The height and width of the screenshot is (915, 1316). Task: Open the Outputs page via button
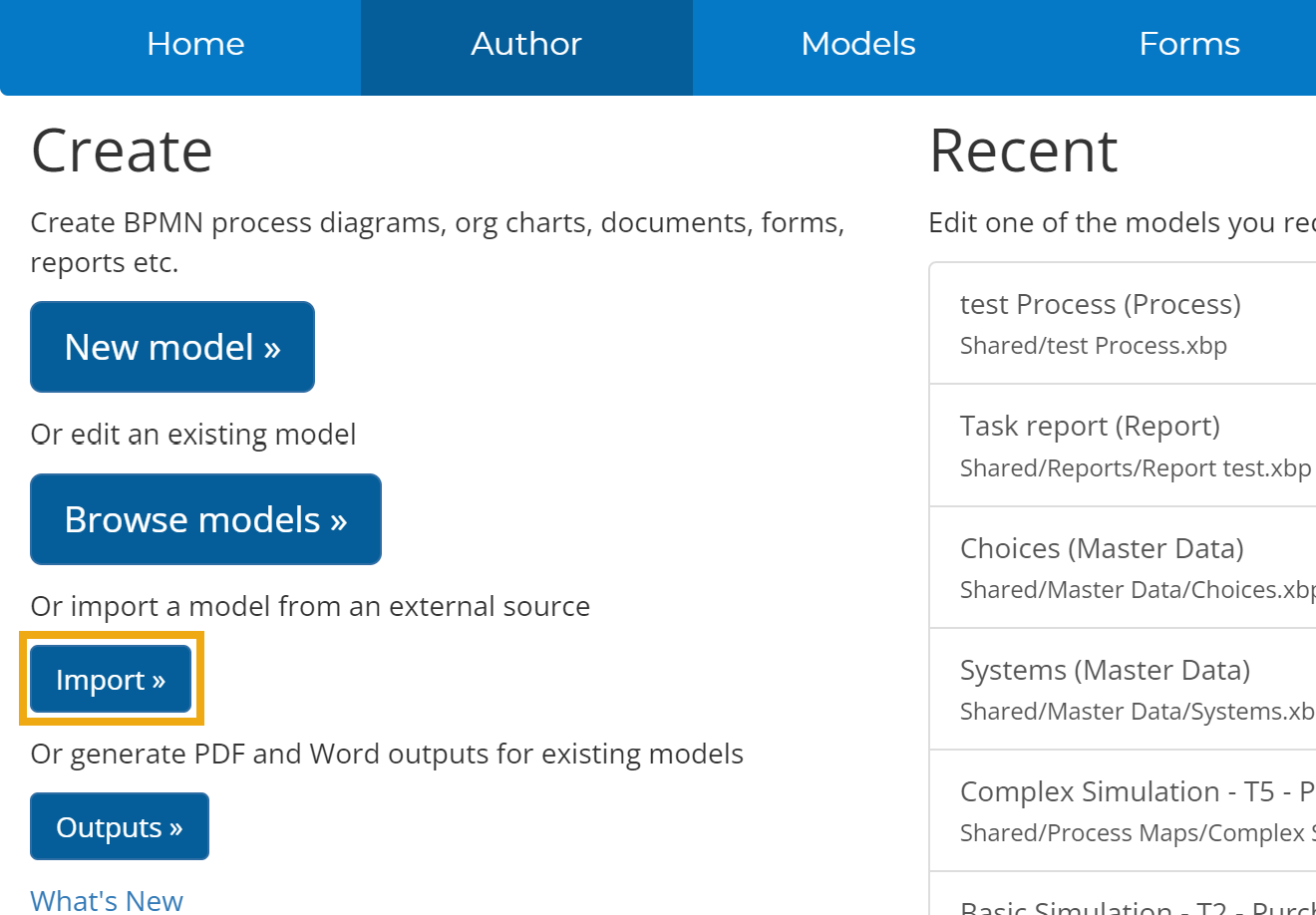(120, 827)
